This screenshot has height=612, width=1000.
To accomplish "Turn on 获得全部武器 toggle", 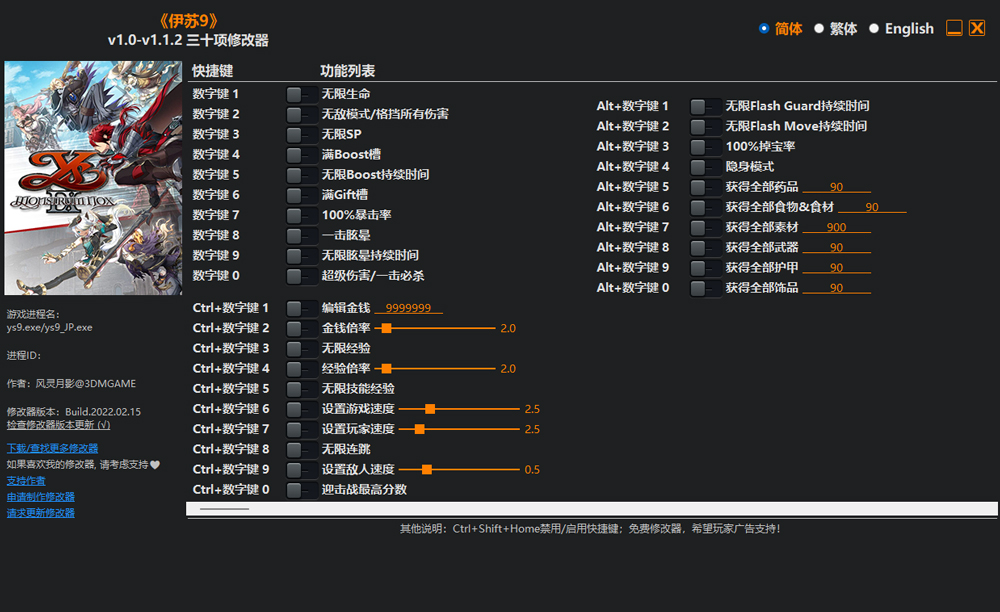I will pos(705,248).
